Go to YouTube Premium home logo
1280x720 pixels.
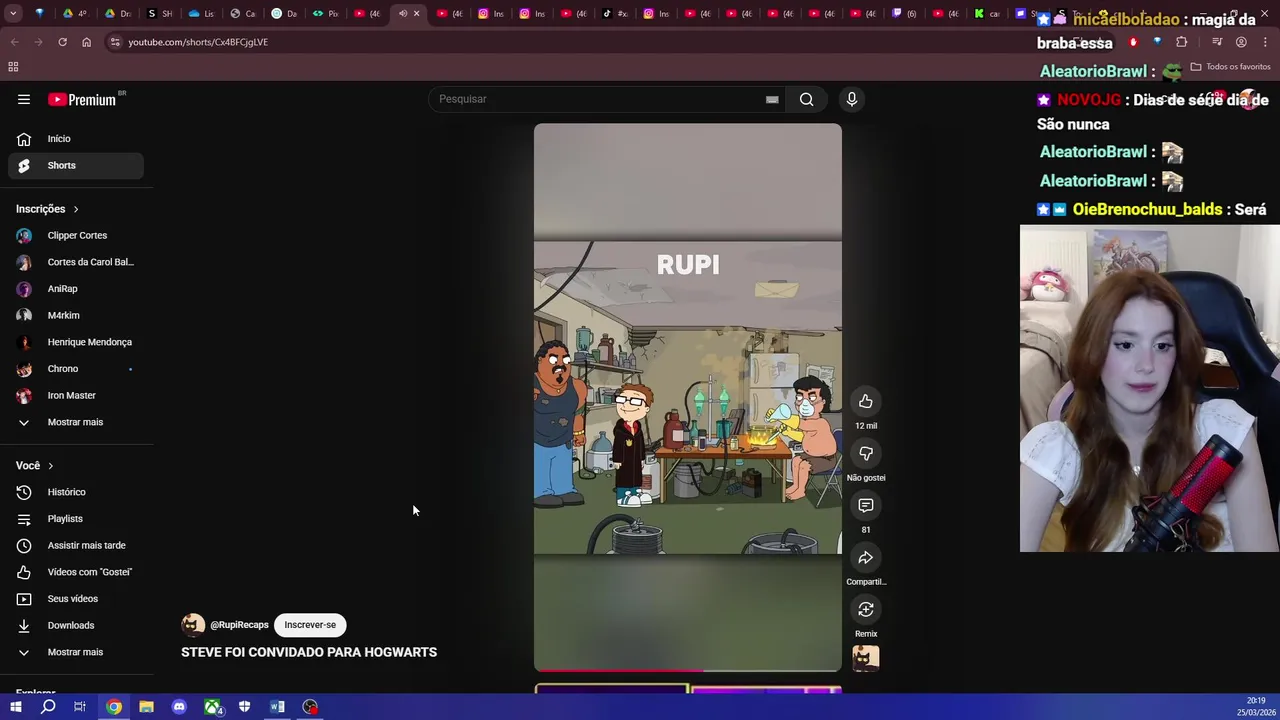84,99
